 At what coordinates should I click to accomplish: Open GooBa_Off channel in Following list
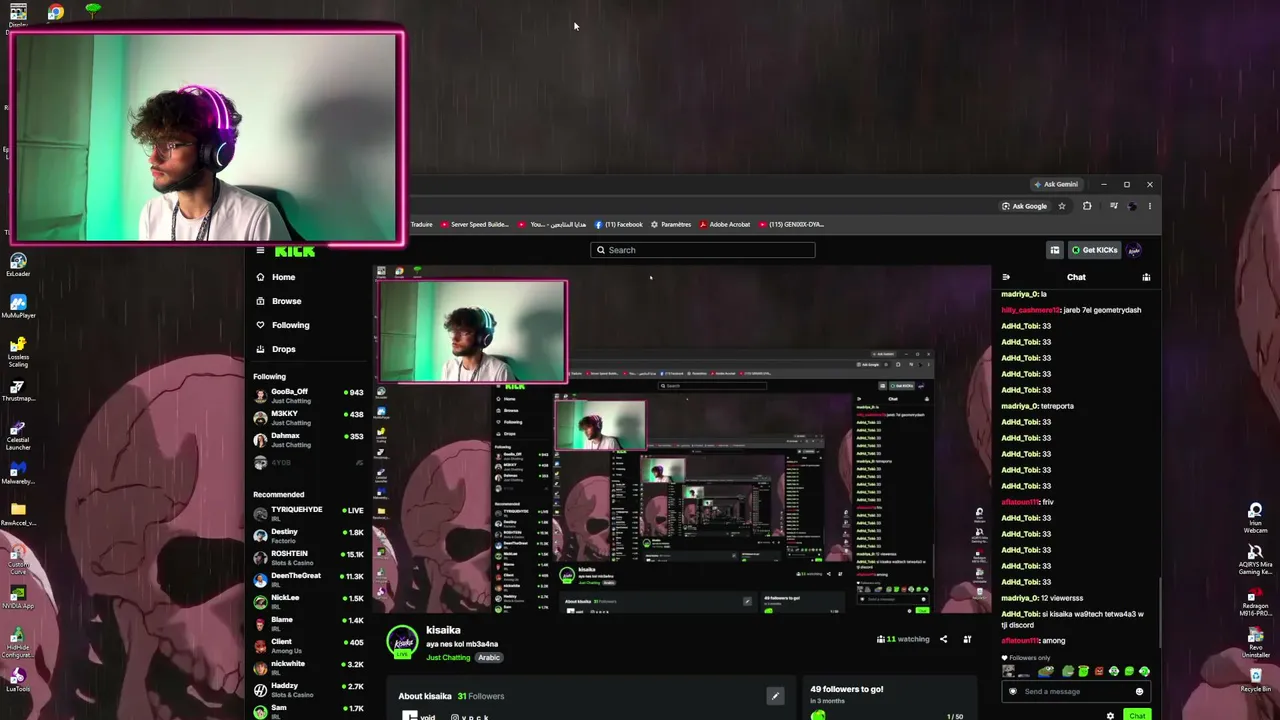pos(309,396)
